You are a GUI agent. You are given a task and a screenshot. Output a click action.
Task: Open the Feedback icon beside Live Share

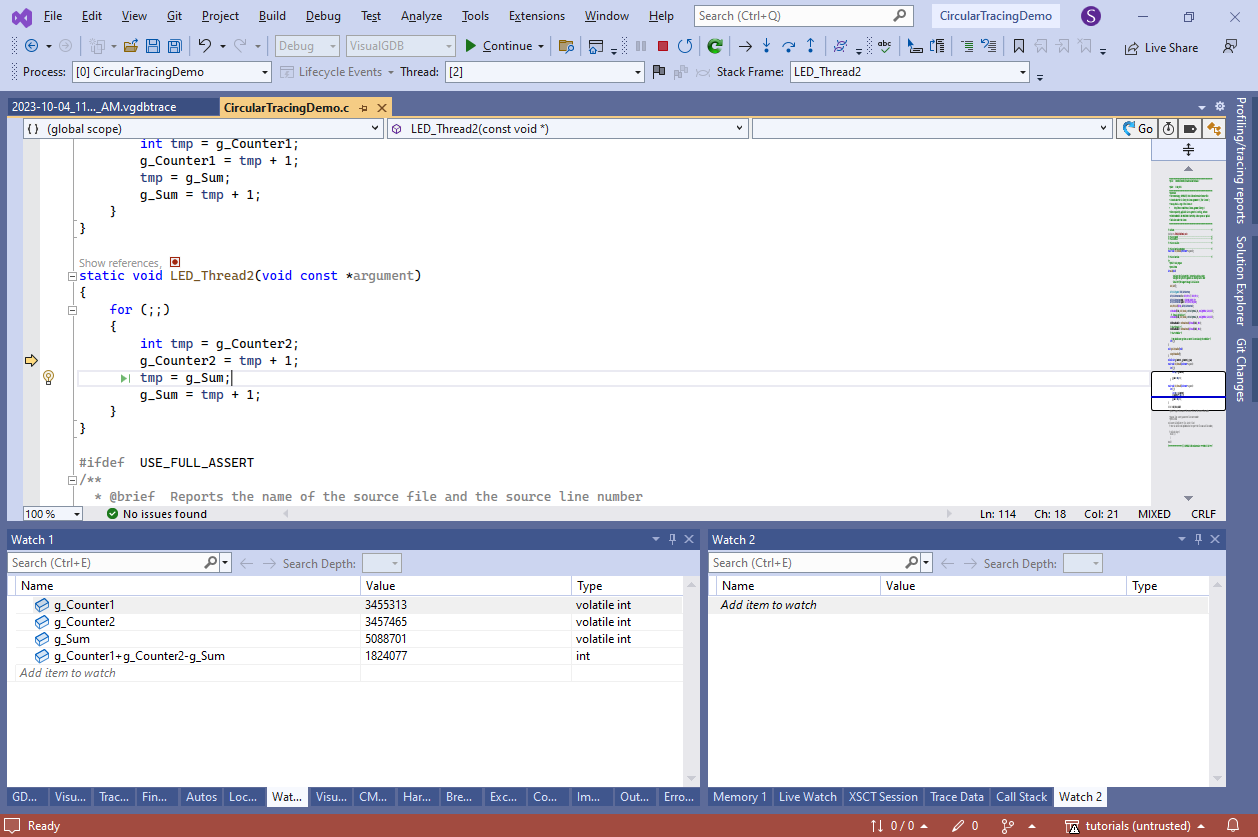pyautogui.click(x=1230, y=47)
